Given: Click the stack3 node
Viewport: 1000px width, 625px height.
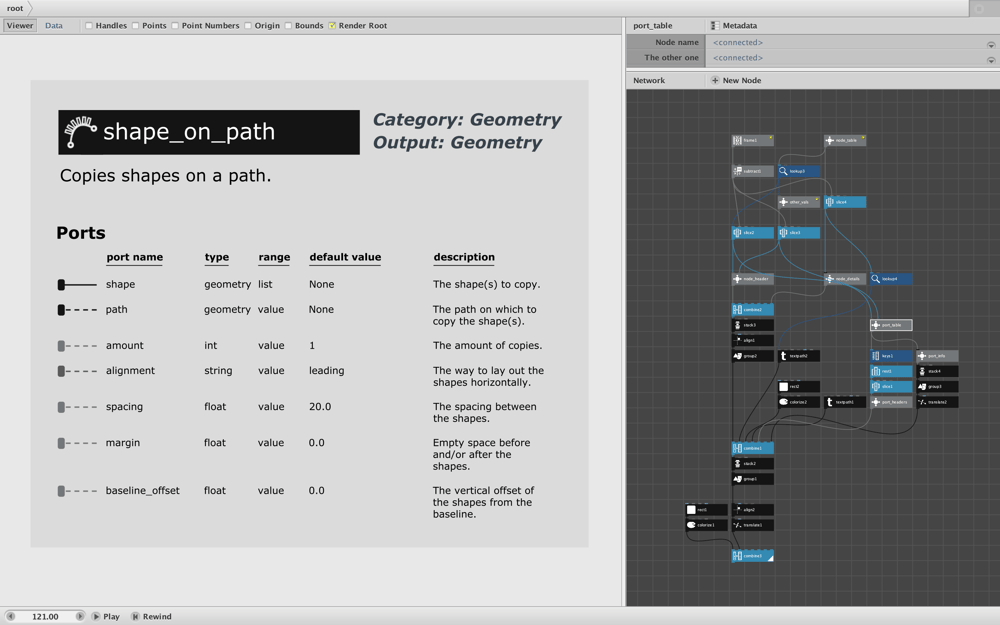Looking at the screenshot, I should tap(753, 325).
